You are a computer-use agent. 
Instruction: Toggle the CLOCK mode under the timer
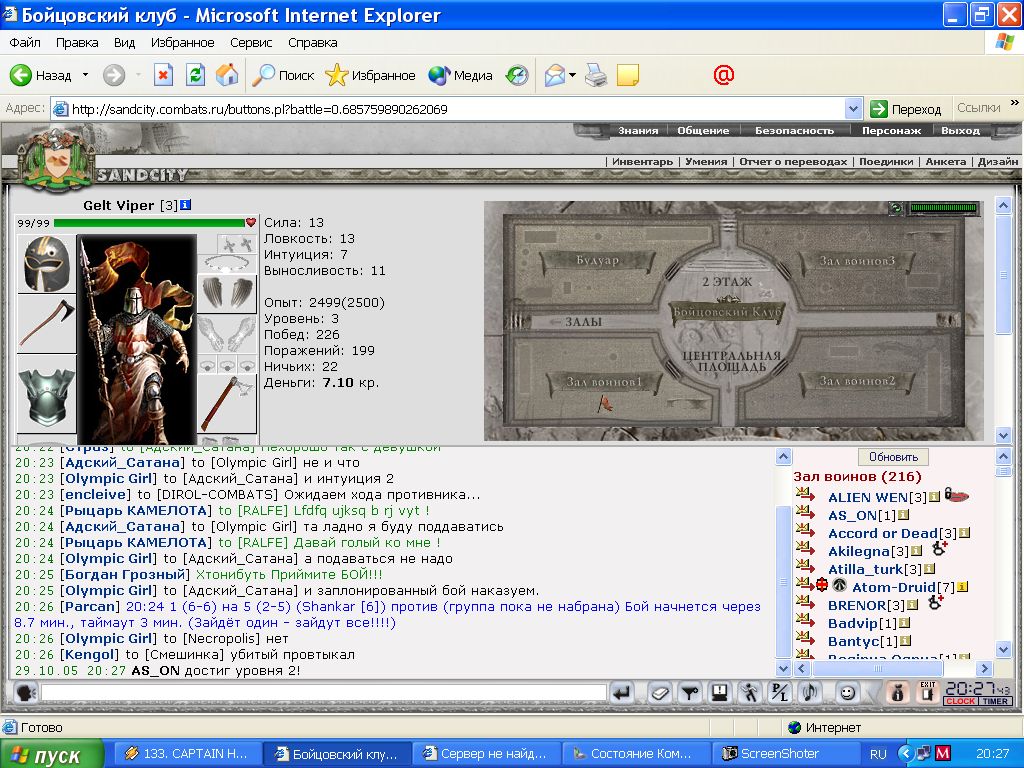(x=961, y=701)
